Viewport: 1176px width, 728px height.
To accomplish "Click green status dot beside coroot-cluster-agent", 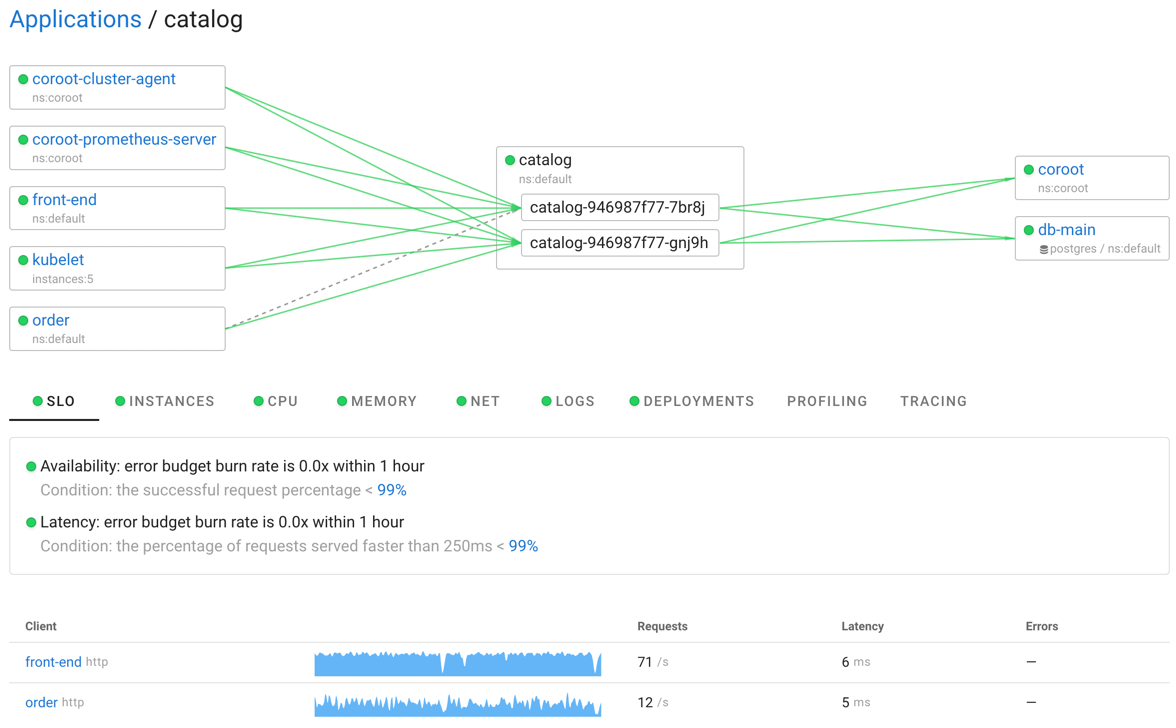I will tap(23, 80).
